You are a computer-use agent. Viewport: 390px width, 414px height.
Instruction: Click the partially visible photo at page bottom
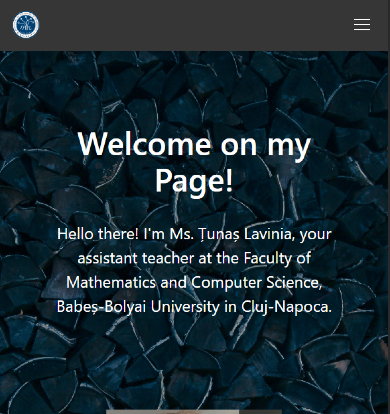pos(194,412)
